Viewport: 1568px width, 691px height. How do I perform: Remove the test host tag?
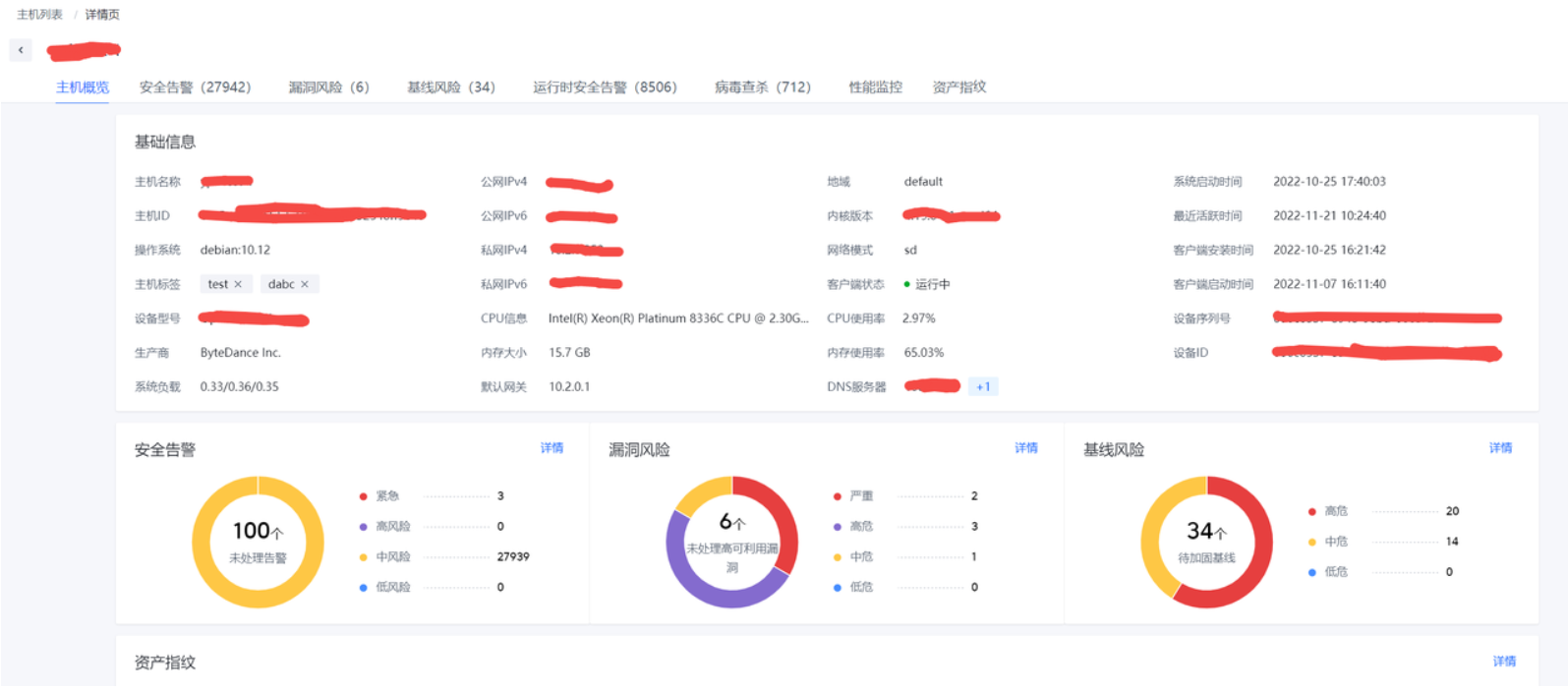click(238, 284)
